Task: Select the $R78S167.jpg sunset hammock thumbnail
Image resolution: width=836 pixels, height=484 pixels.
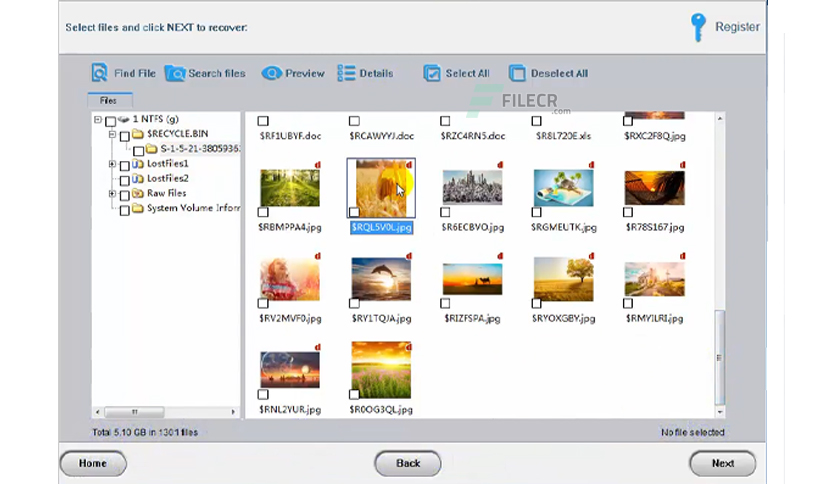Action: point(655,188)
